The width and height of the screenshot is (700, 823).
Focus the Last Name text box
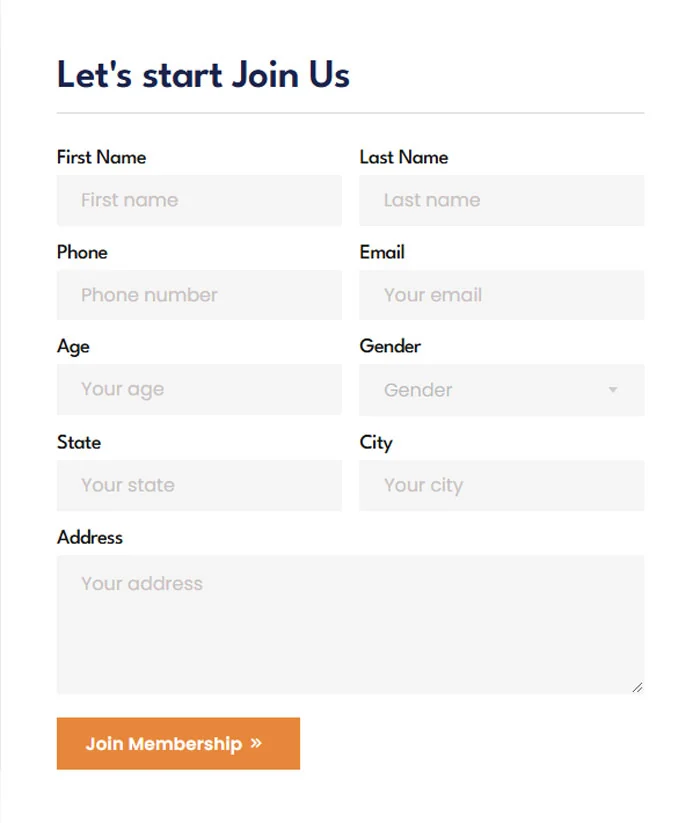[502, 201]
